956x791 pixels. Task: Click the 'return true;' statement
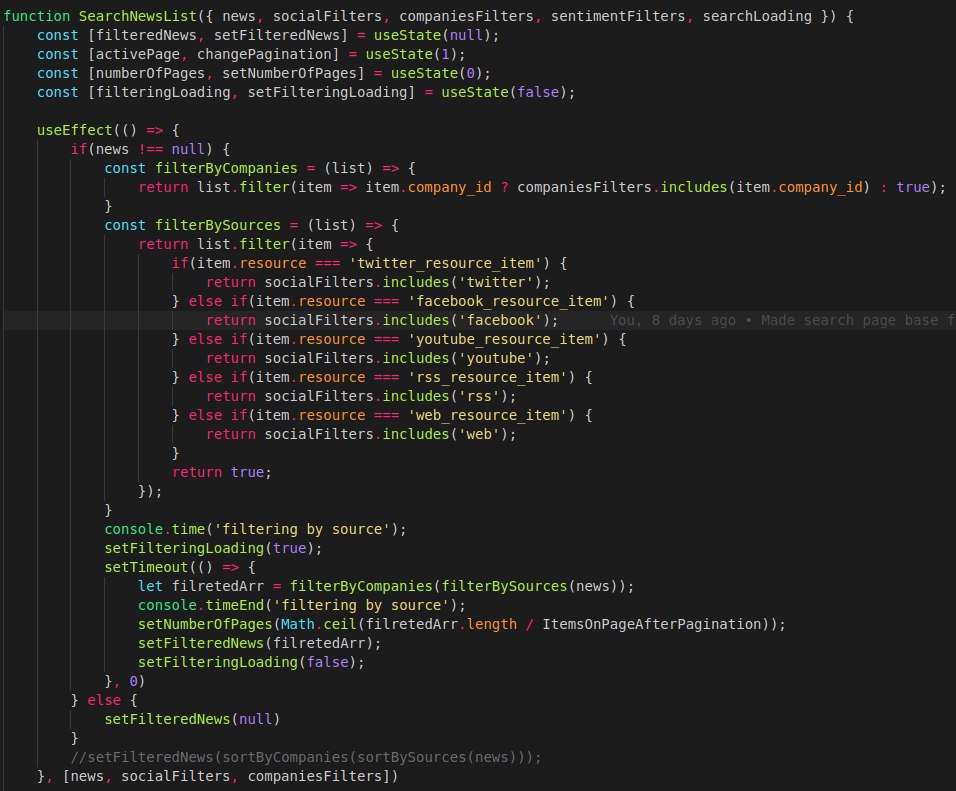[x=221, y=472]
